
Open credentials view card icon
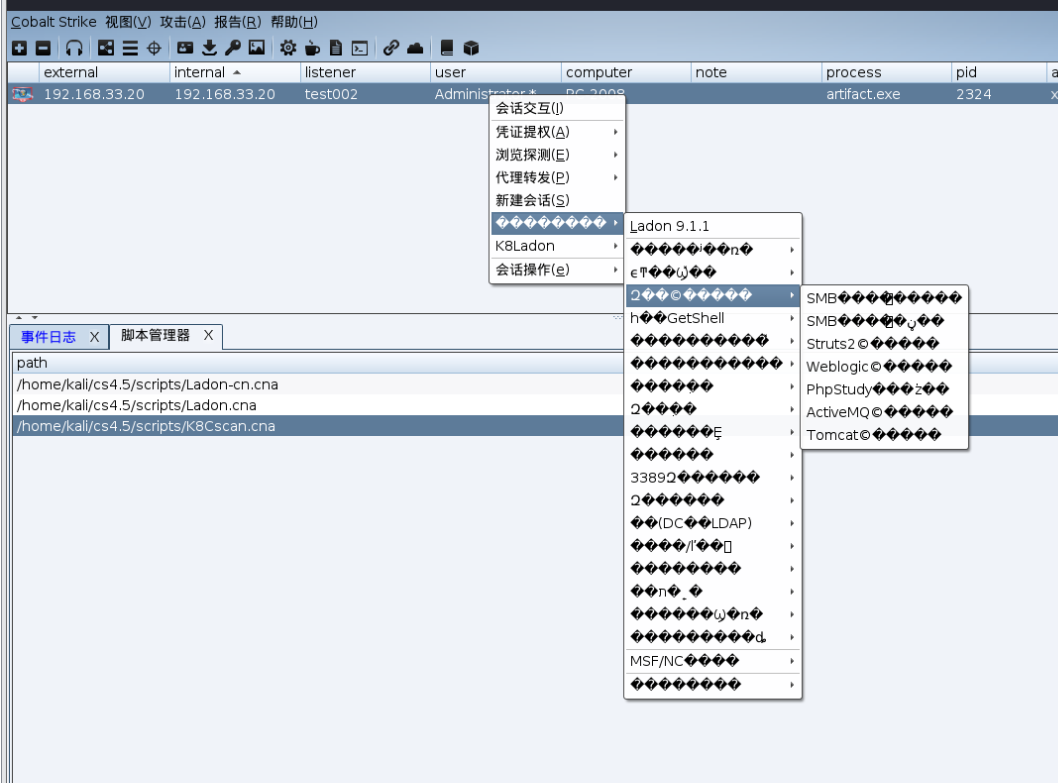[x=185, y=48]
